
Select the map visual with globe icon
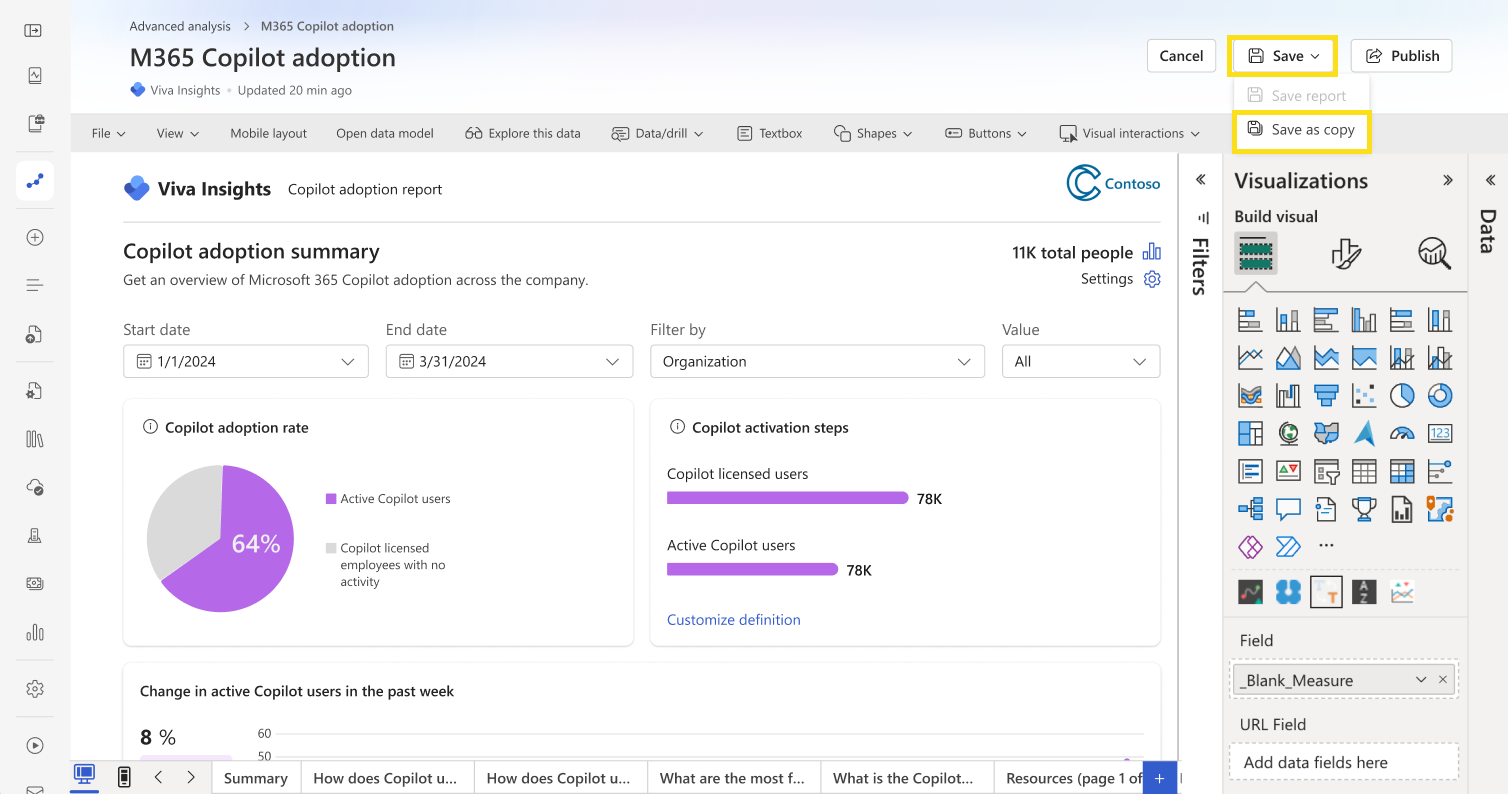1288,432
